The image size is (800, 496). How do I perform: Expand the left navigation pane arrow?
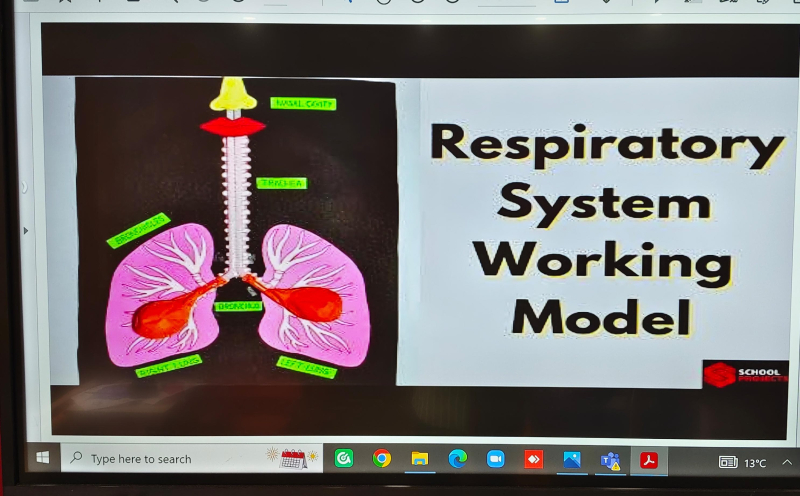[26, 231]
